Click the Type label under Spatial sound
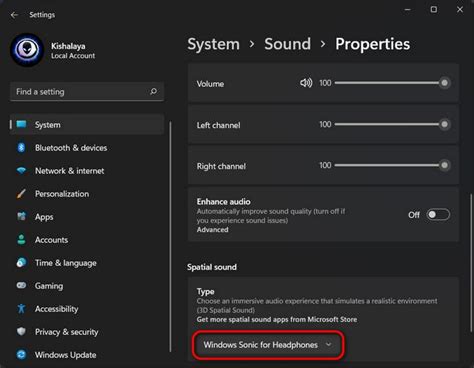Screen dimensions: 474x368 (x=205, y=292)
